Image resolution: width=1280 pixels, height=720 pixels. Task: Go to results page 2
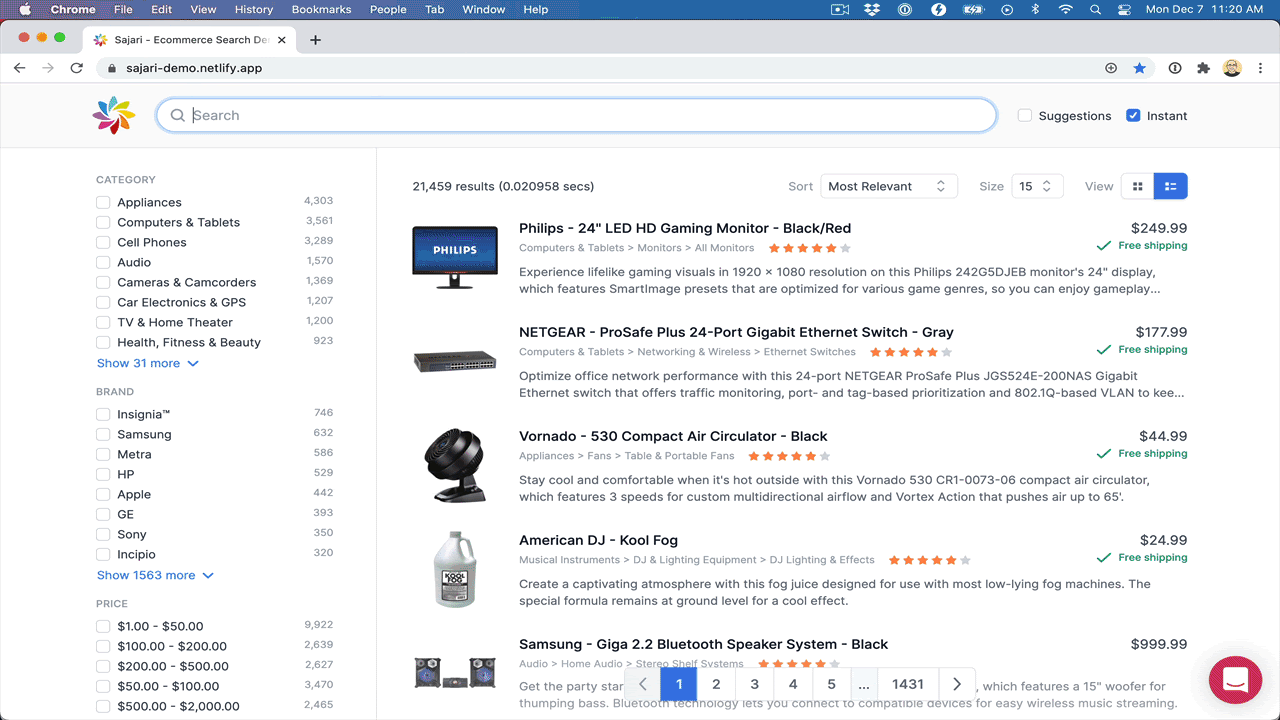point(716,684)
